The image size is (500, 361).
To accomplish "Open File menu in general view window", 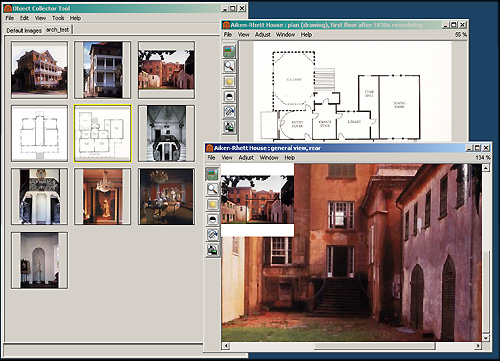I will (x=211, y=157).
